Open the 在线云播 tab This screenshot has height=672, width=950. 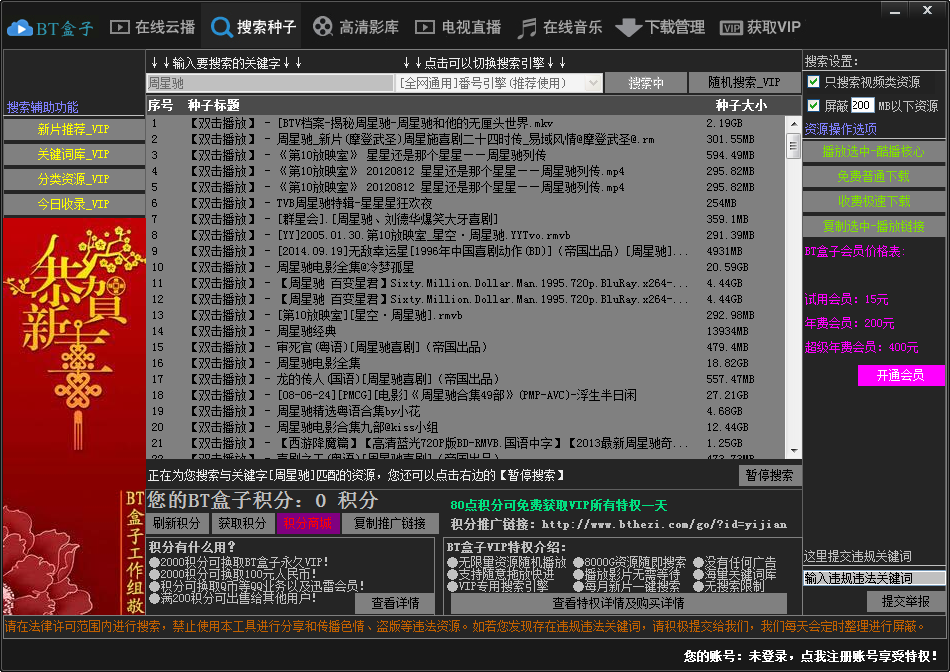click(152, 27)
